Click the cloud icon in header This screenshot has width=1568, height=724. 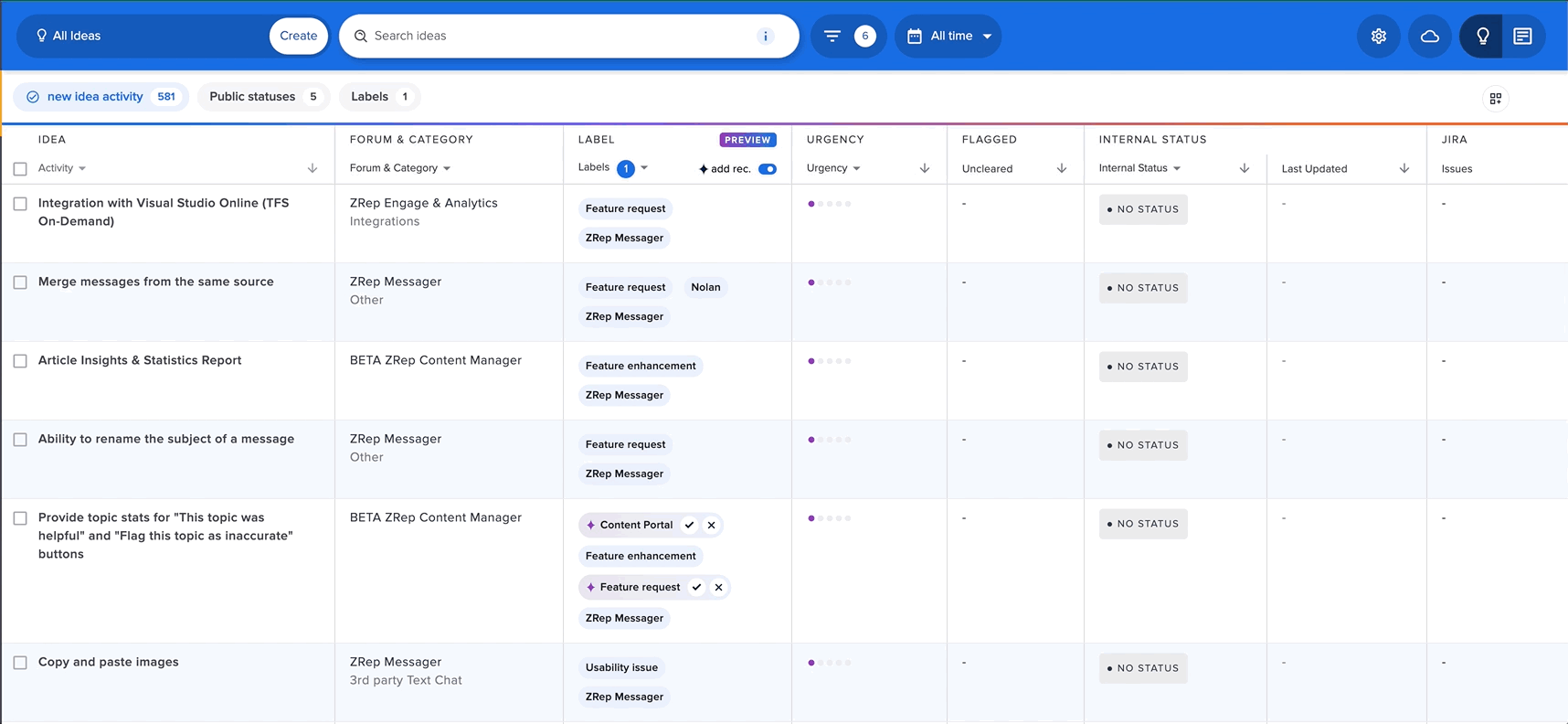pyautogui.click(x=1429, y=37)
